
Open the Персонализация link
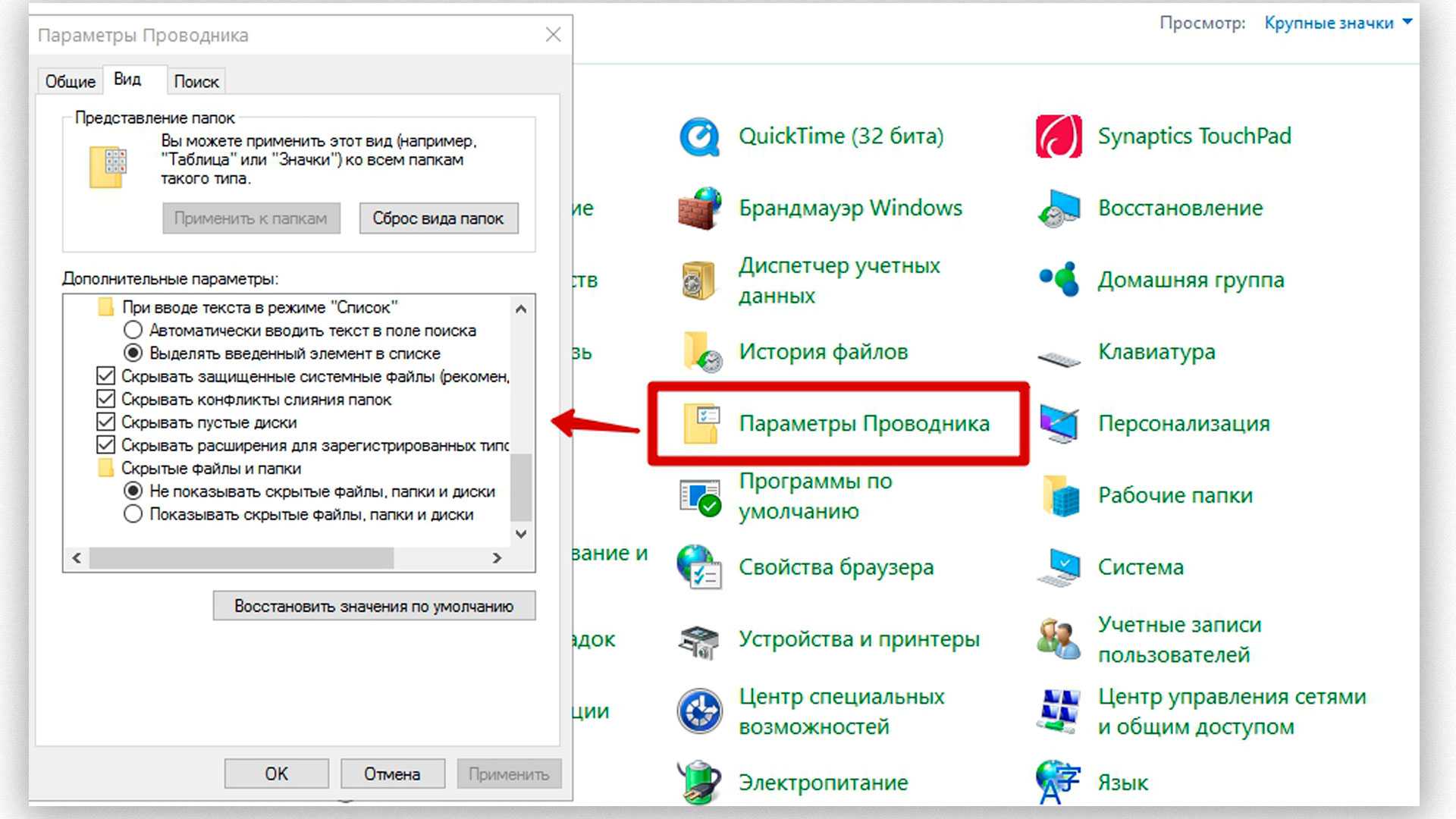tap(1184, 423)
